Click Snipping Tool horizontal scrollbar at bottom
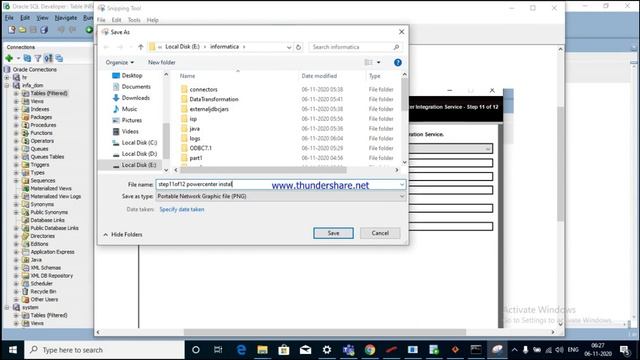640x360 pixels. pos(324,332)
